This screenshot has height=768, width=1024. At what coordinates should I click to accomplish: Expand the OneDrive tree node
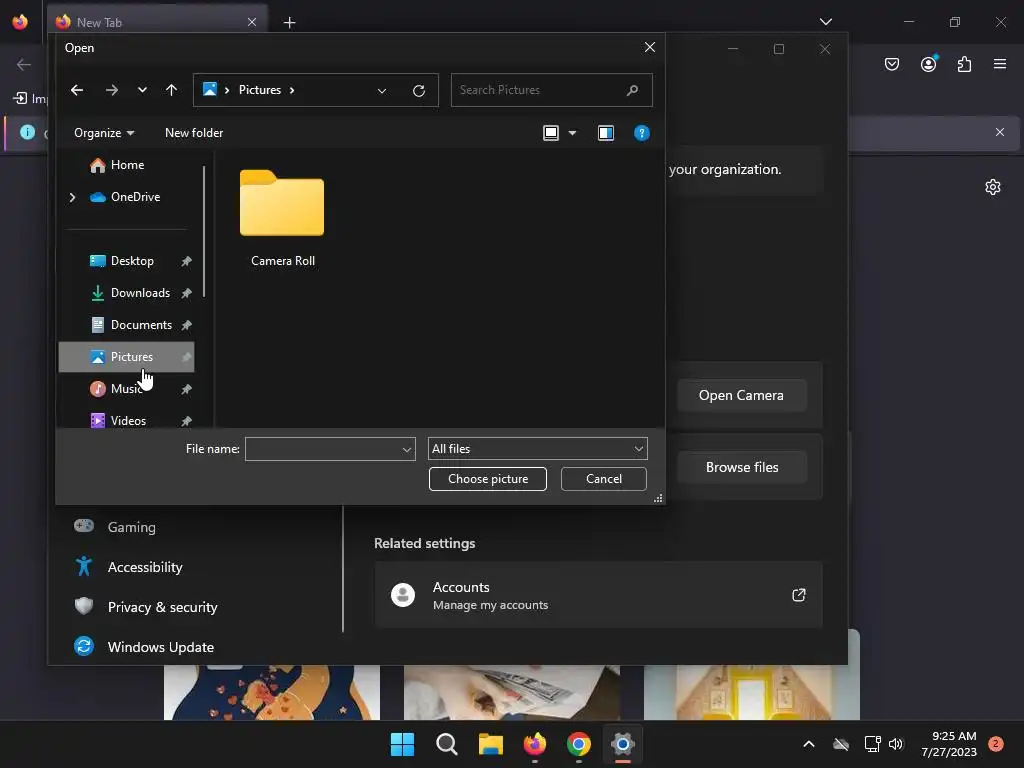pyautogui.click(x=72, y=197)
